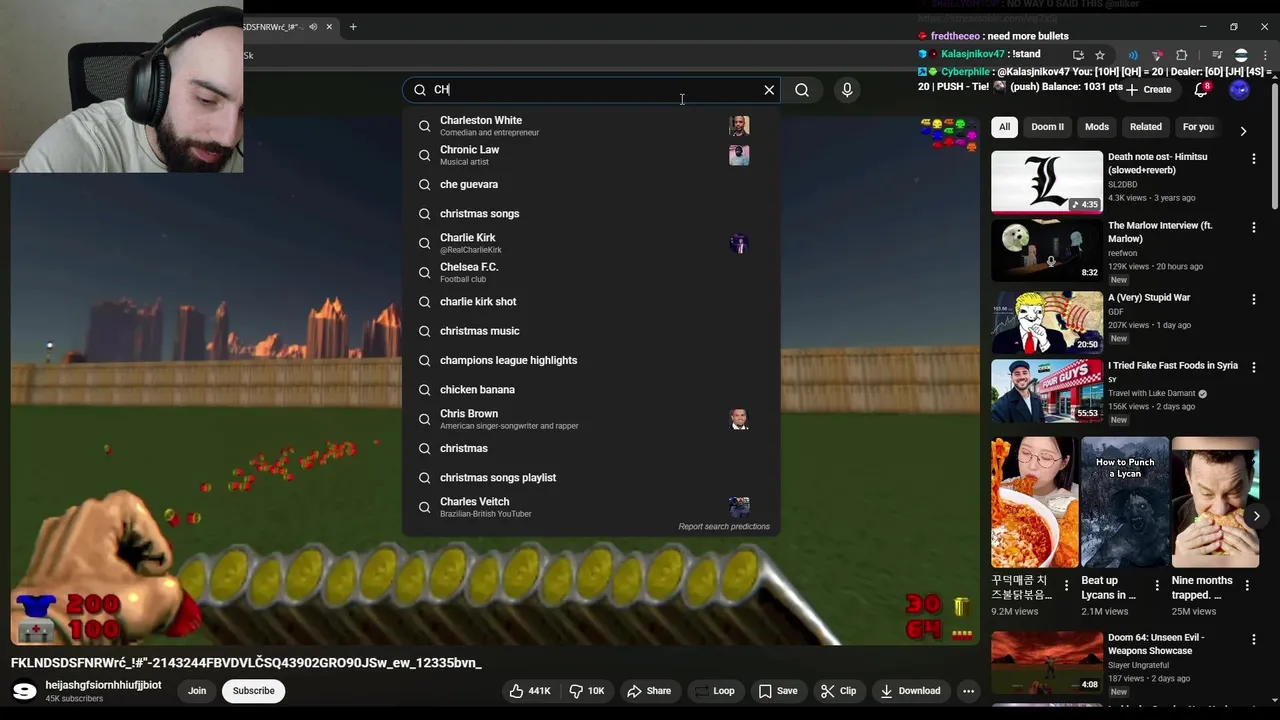1280x720 pixels.
Task: Select the Charleston White suggestion
Action: [x=591, y=126]
